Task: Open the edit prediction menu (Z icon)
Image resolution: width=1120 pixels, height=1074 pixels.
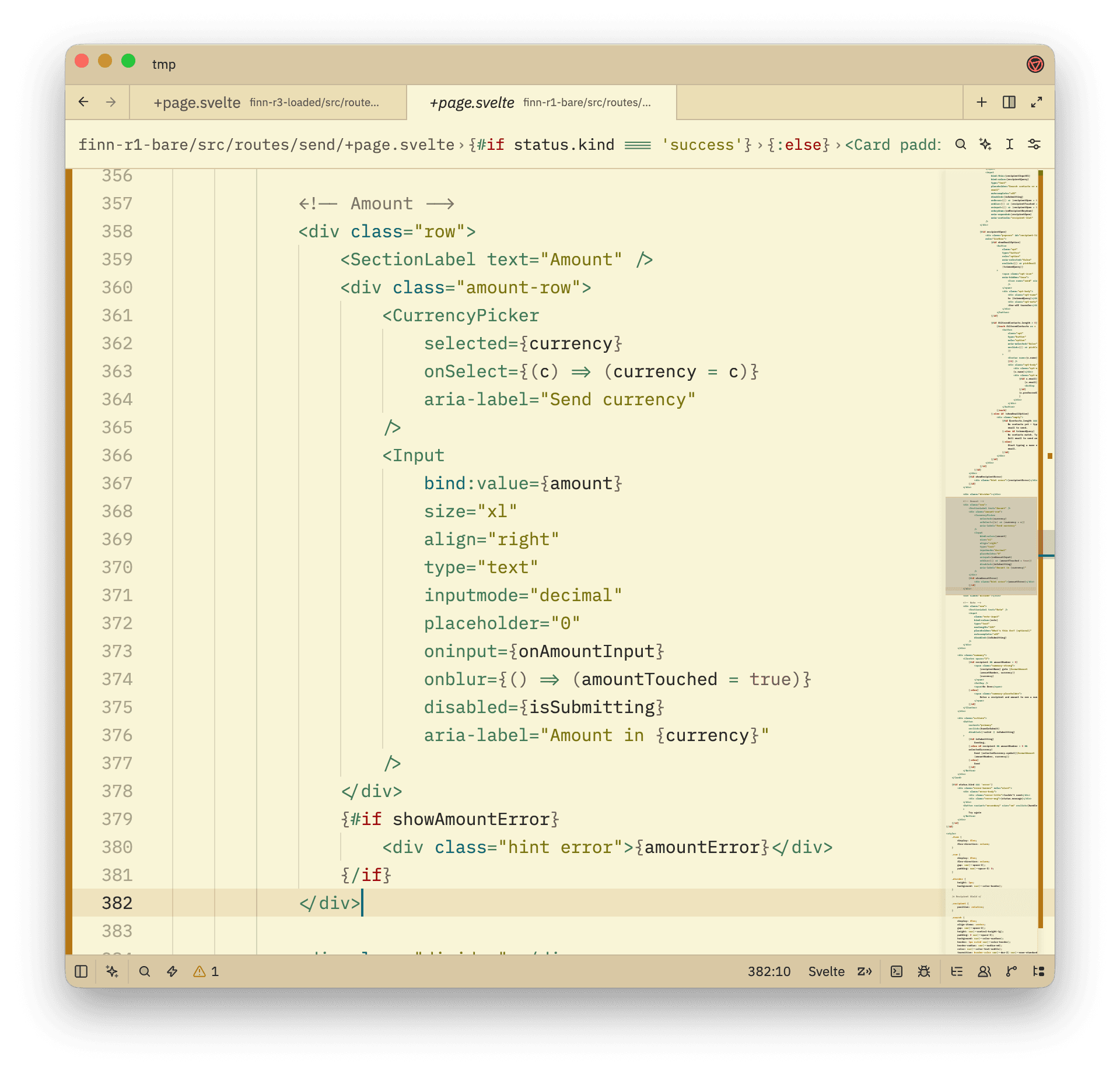Action: tap(864, 971)
